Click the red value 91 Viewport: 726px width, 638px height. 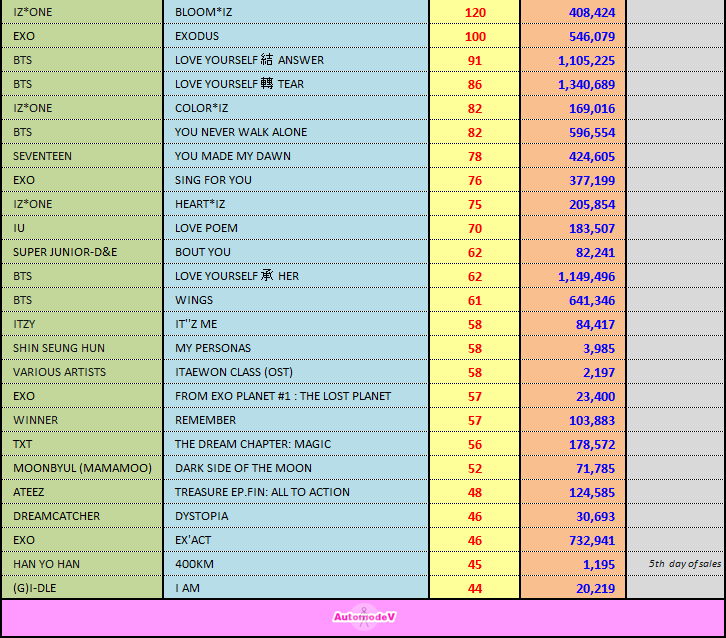tap(475, 61)
